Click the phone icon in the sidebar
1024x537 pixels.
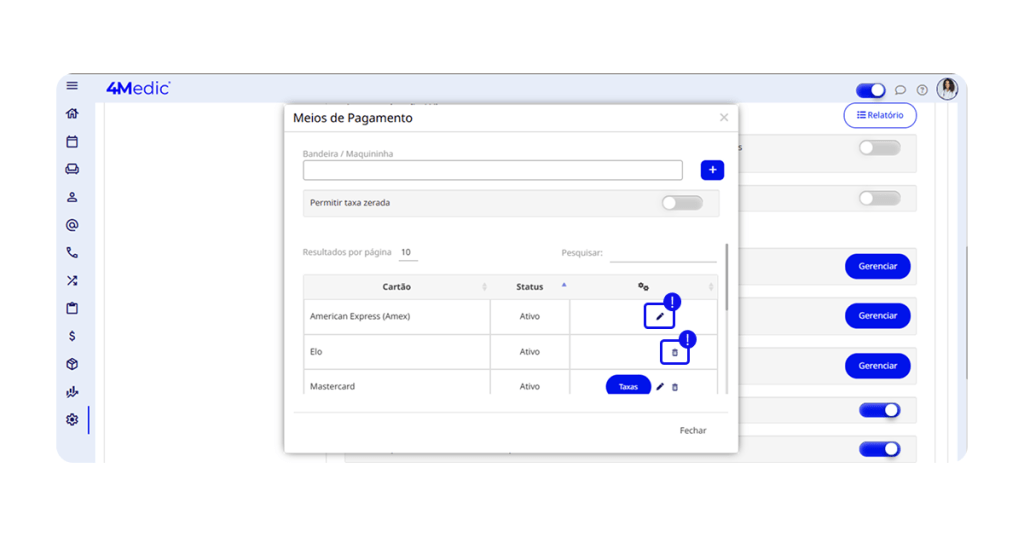(x=72, y=253)
